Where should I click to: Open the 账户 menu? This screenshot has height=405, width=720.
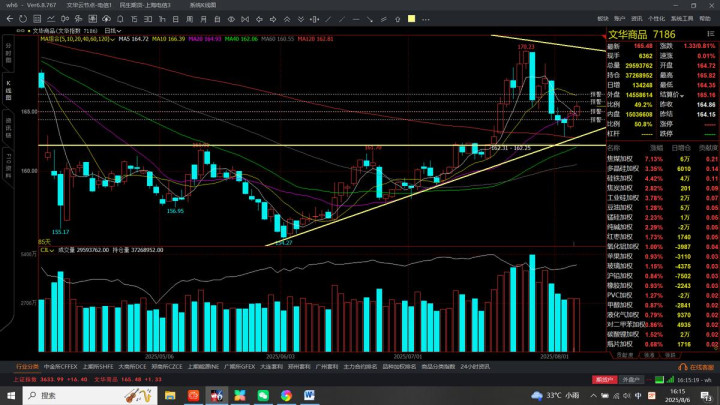point(619,19)
